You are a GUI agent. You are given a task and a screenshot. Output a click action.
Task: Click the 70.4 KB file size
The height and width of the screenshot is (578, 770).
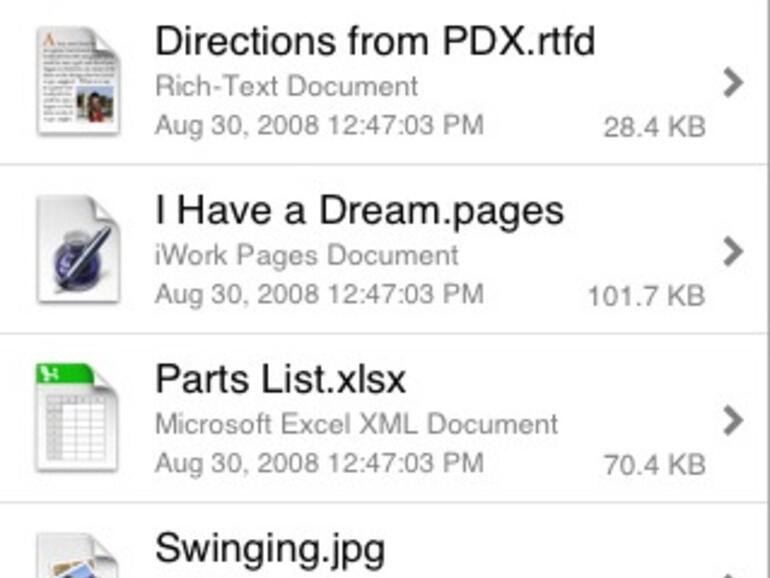tap(654, 465)
